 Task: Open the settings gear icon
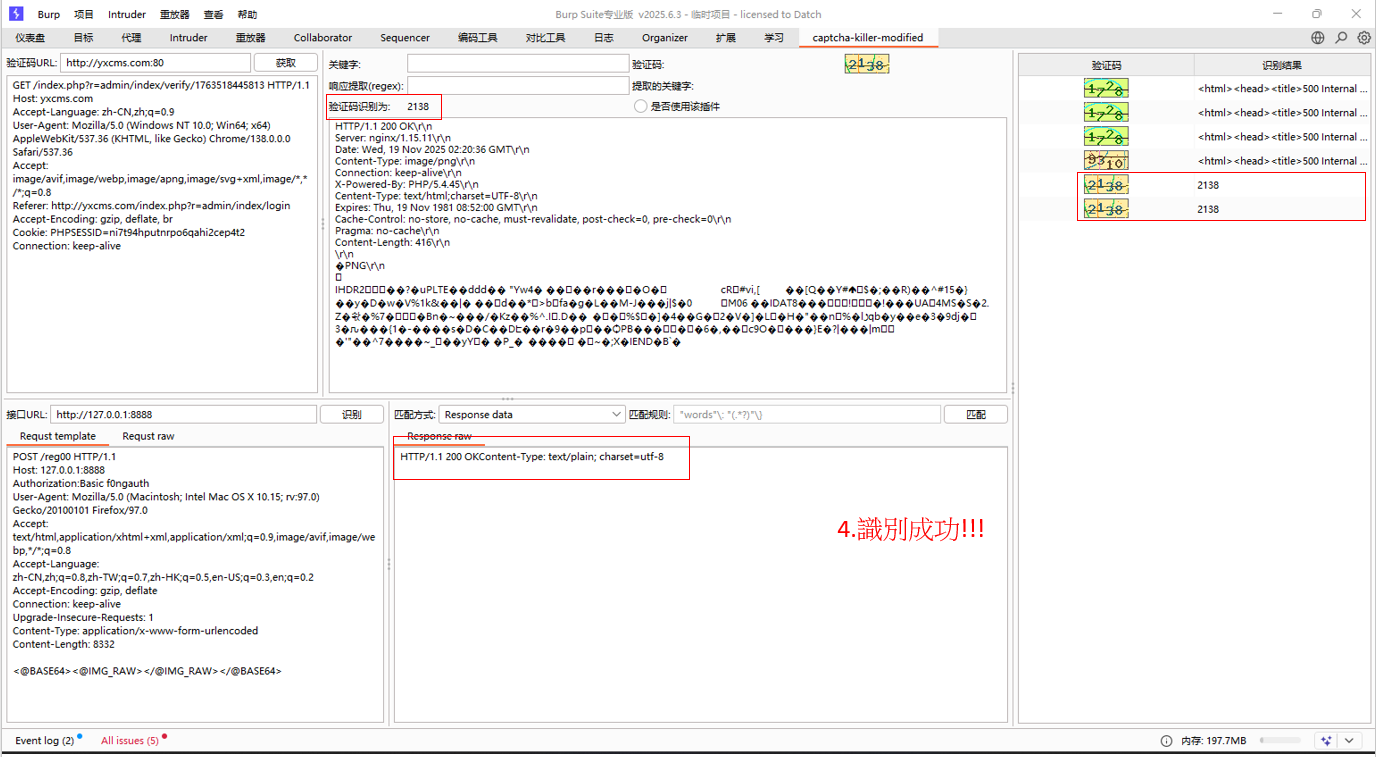[1364, 38]
